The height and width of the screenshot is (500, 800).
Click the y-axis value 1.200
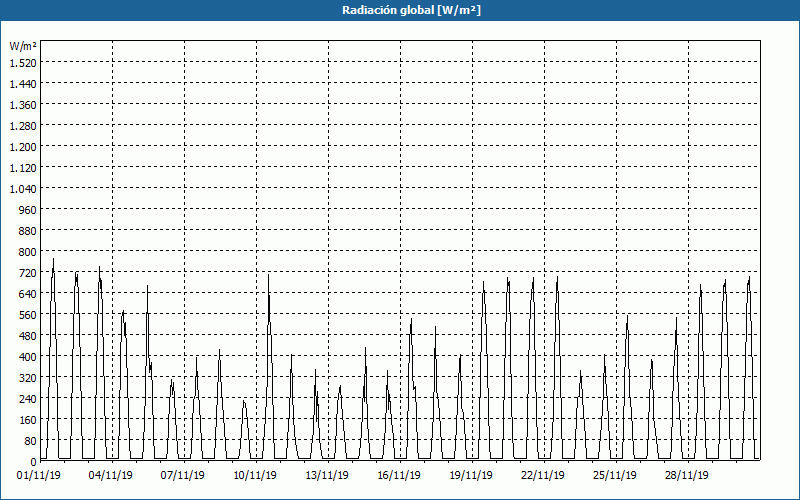tap(23, 147)
